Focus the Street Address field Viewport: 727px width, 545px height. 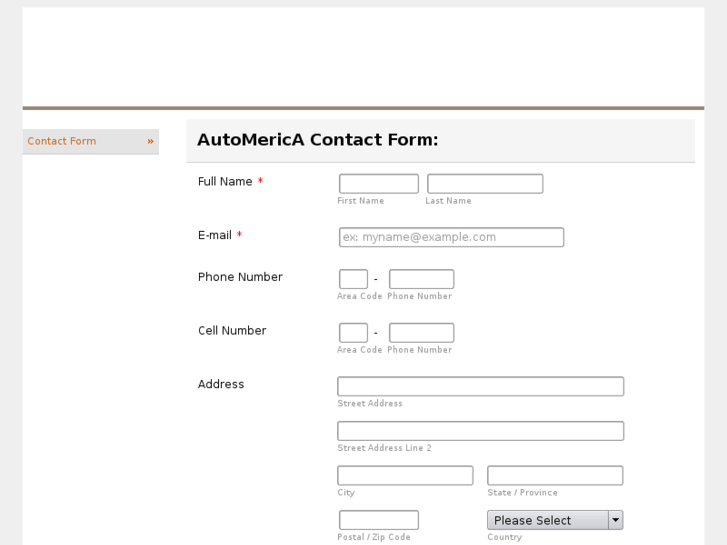480,386
